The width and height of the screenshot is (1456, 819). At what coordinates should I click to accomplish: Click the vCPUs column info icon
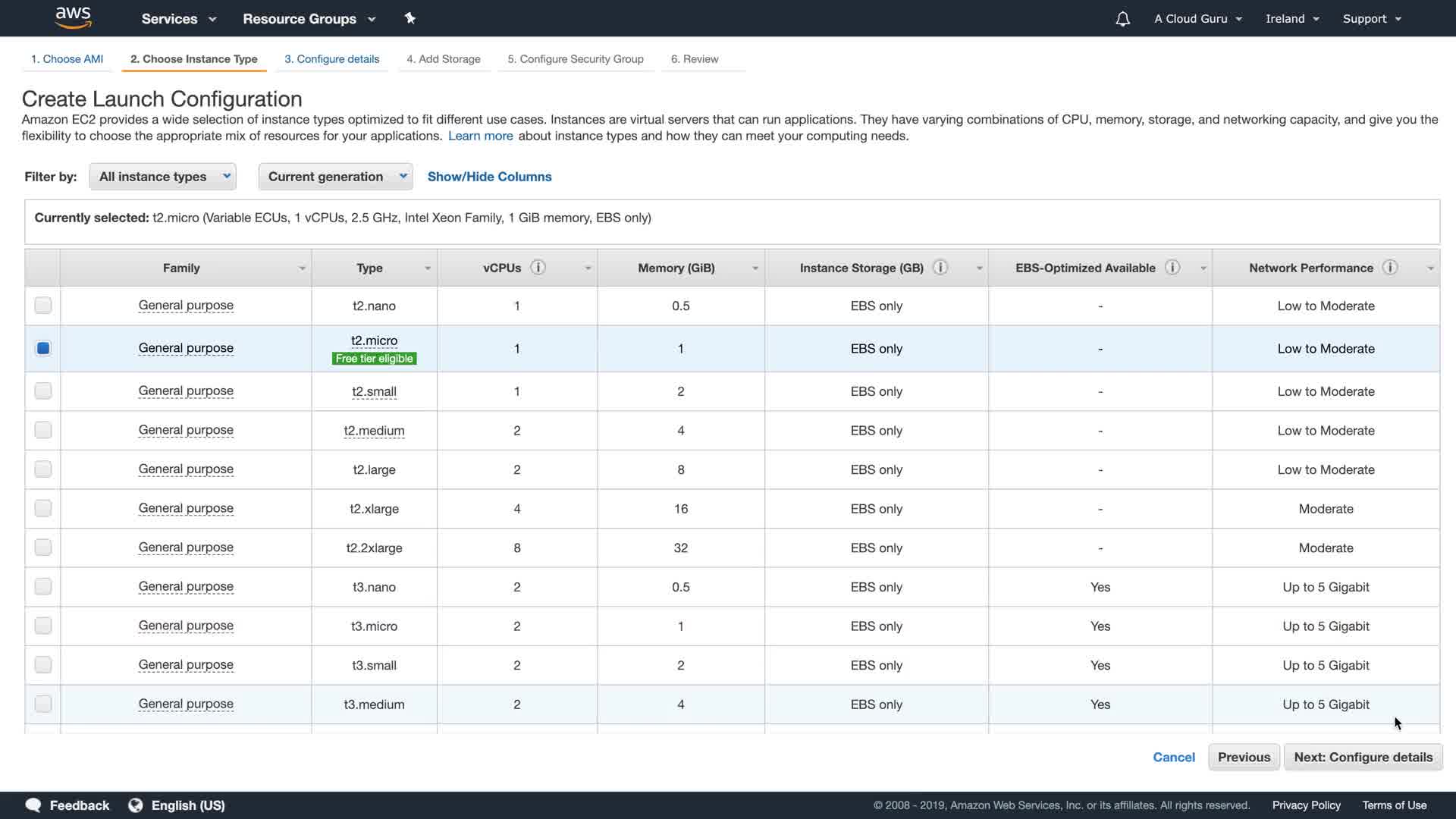click(538, 267)
